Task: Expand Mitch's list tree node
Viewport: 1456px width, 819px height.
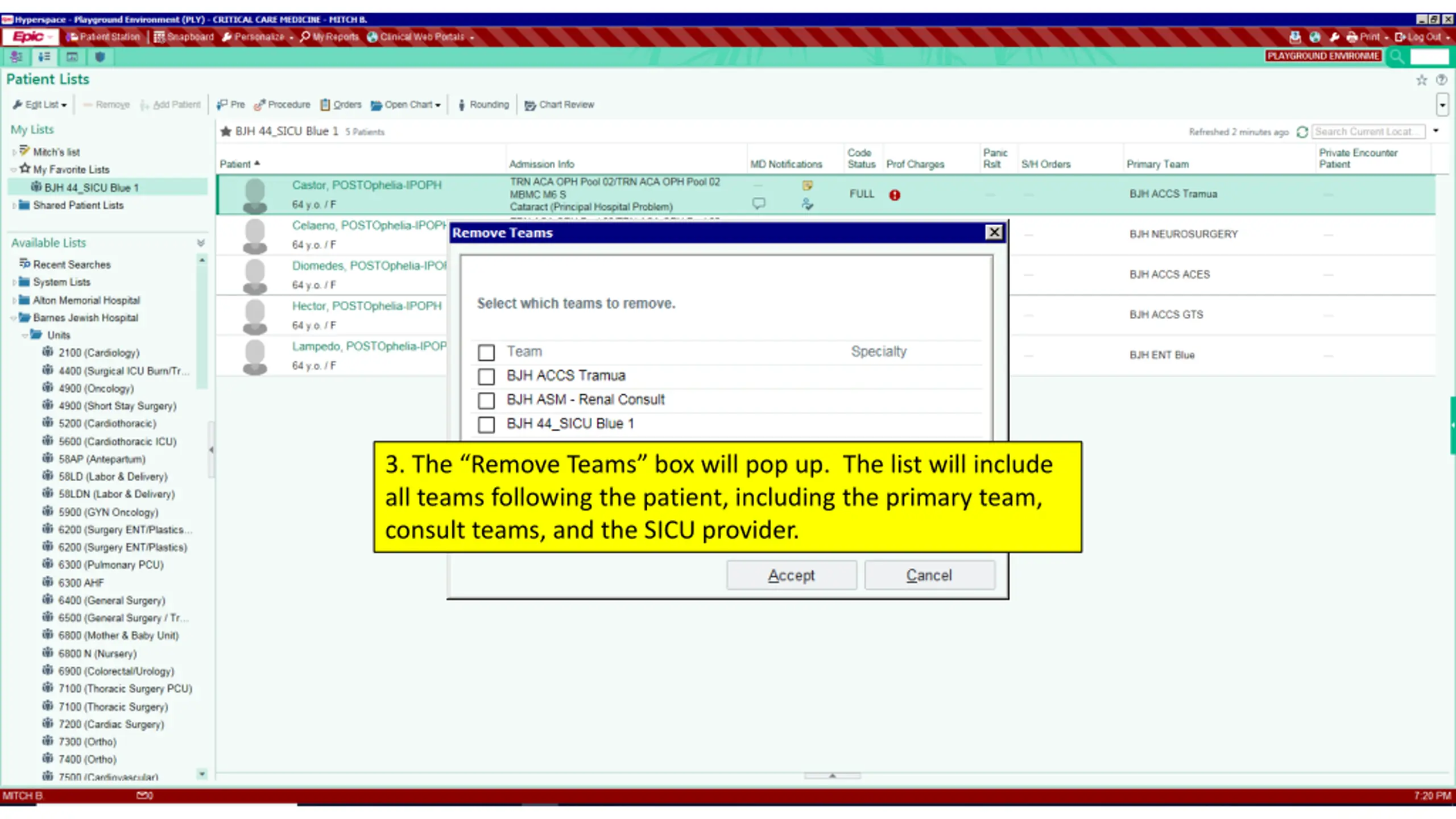Action: 14,152
